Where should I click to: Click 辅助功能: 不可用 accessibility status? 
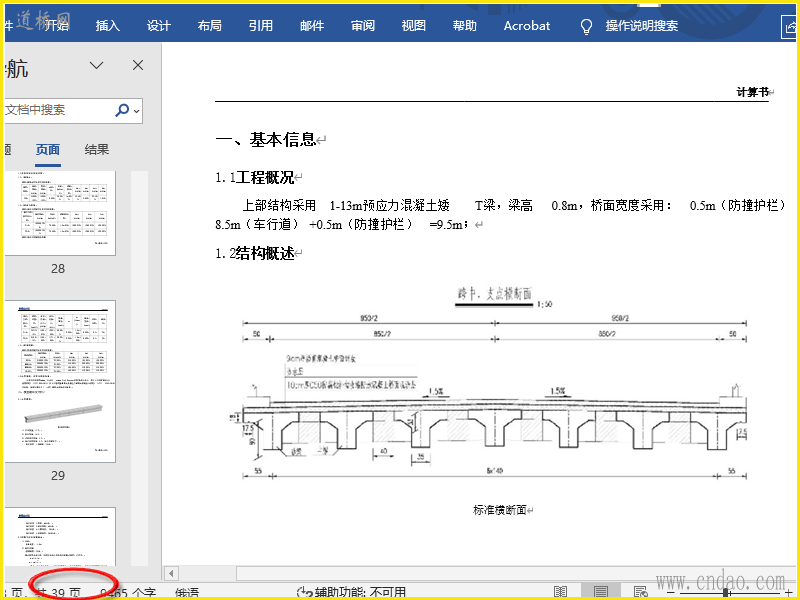[352, 593]
